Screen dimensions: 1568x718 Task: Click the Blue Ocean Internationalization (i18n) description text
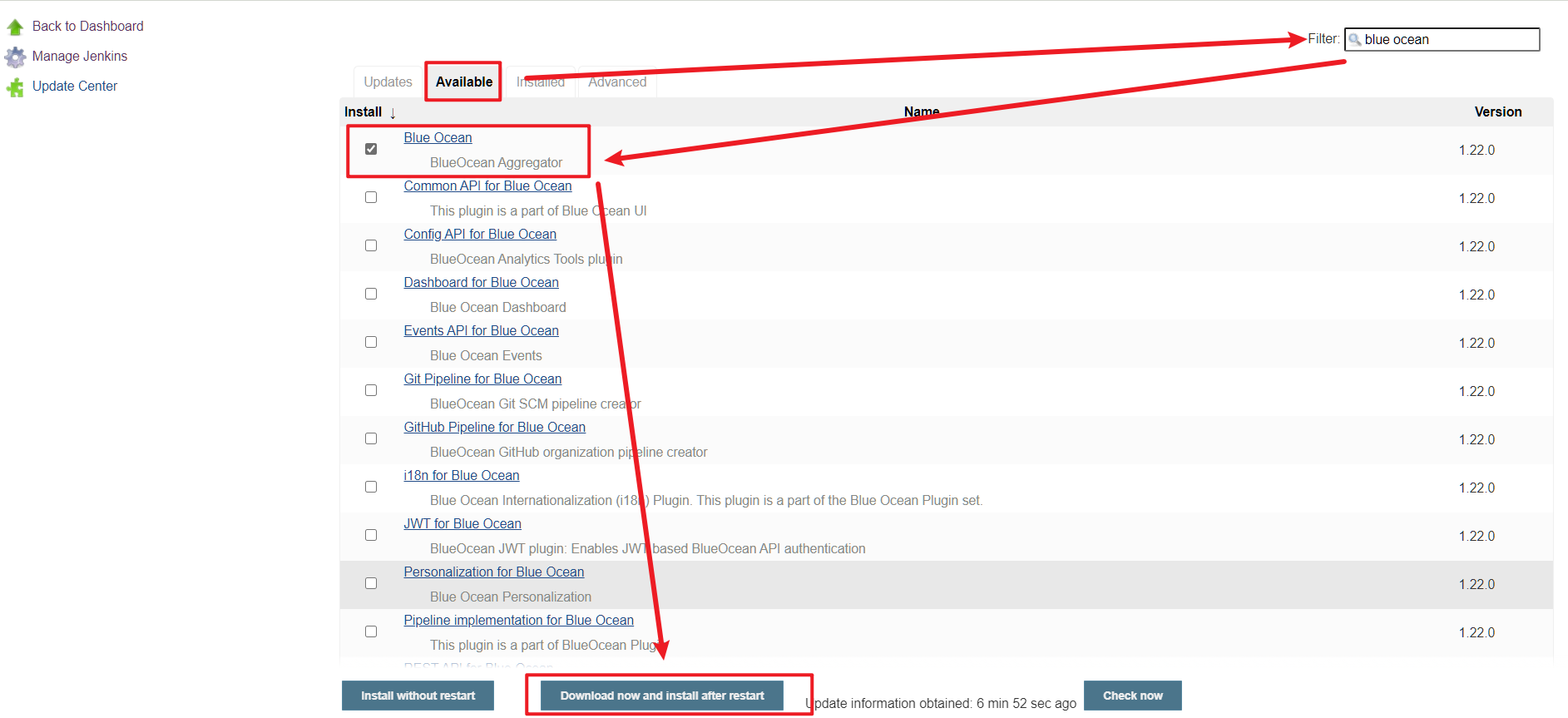point(705,501)
